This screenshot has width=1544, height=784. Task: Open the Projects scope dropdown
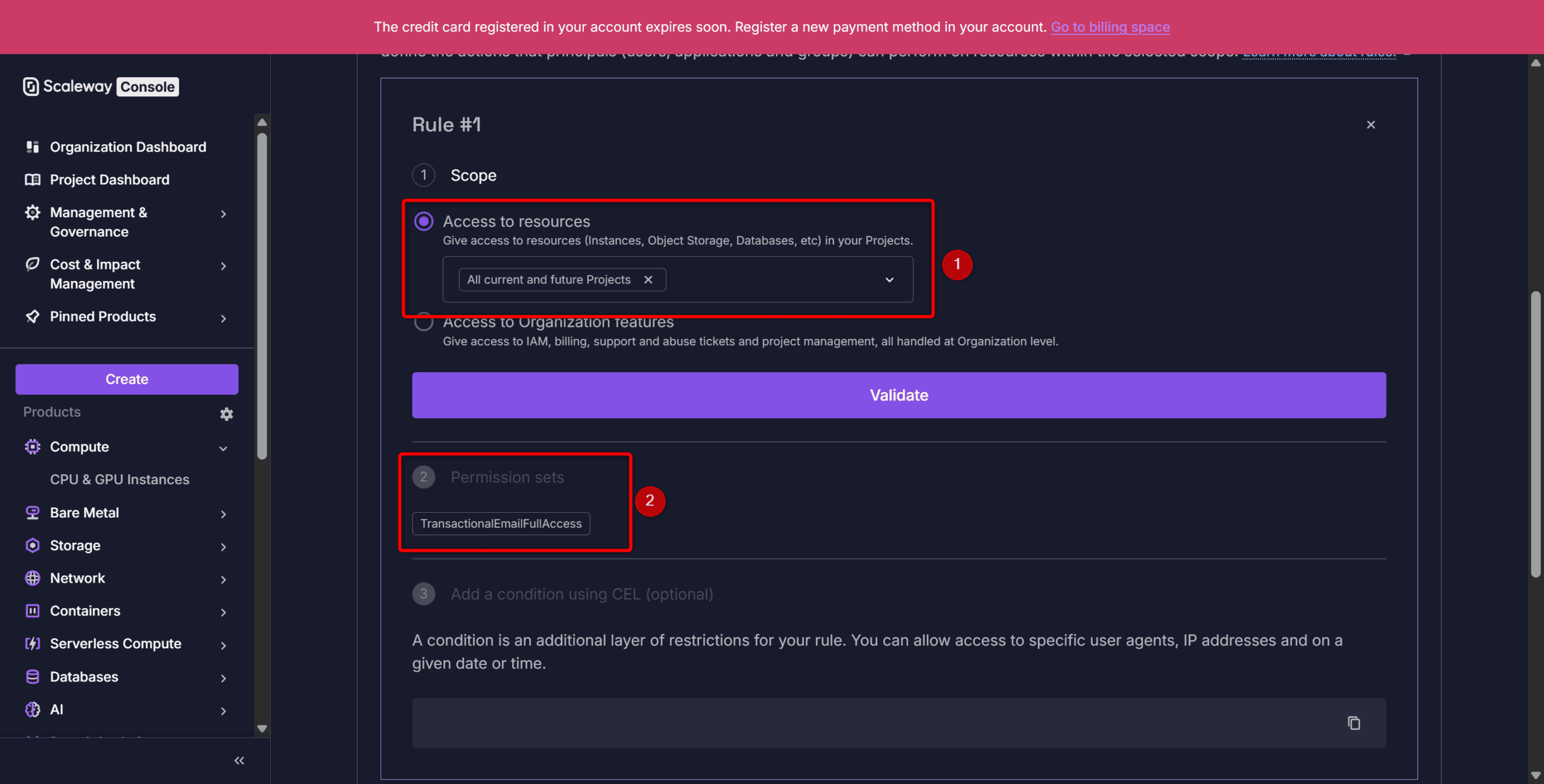(x=889, y=280)
